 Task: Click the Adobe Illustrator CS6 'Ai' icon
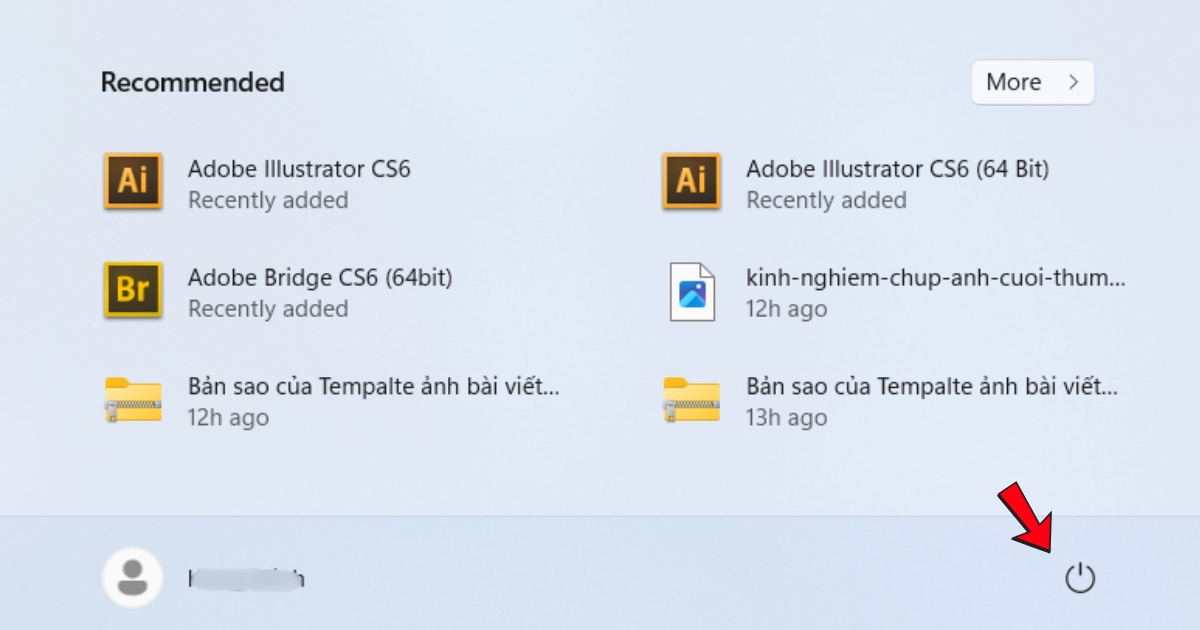(x=132, y=182)
